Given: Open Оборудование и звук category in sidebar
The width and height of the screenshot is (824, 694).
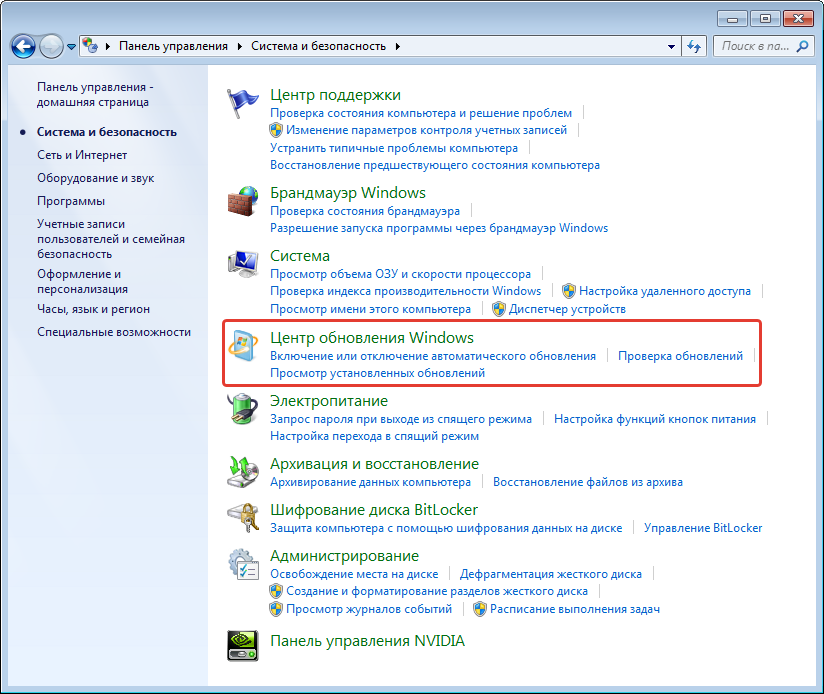Looking at the screenshot, I should coord(96,178).
